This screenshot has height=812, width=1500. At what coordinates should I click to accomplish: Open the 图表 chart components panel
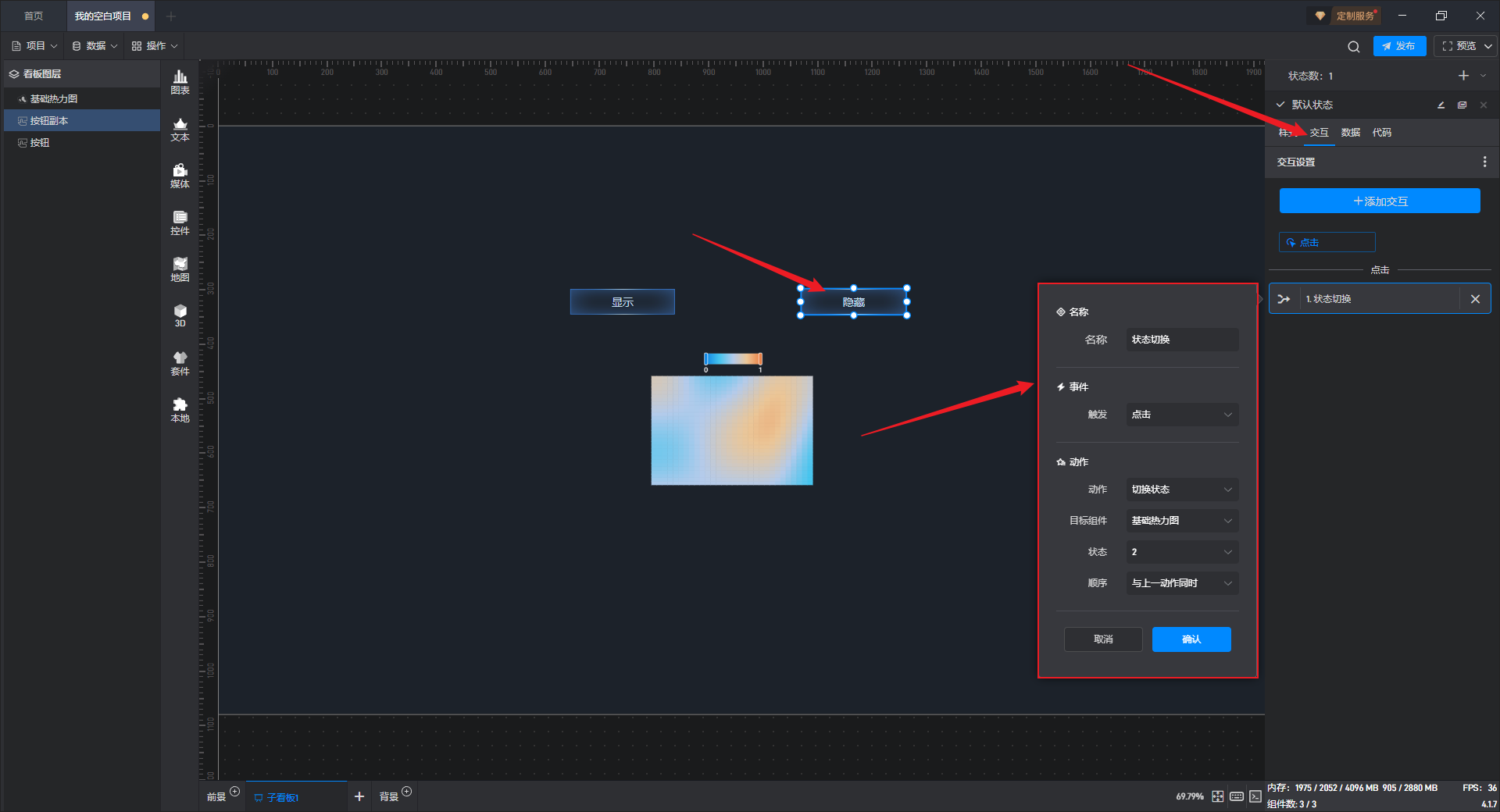pyautogui.click(x=180, y=81)
